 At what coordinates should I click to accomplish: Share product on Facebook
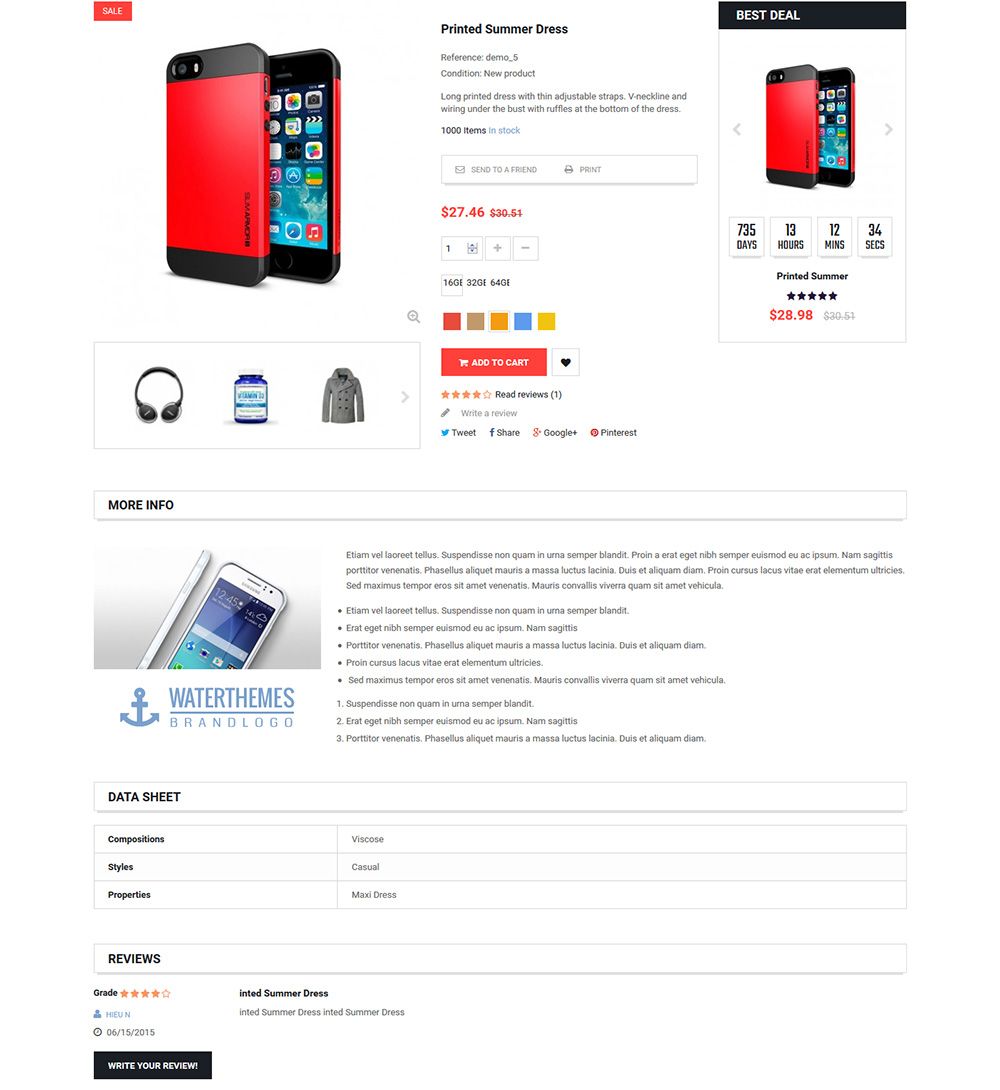pyautogui.click(x=505, y=432)
